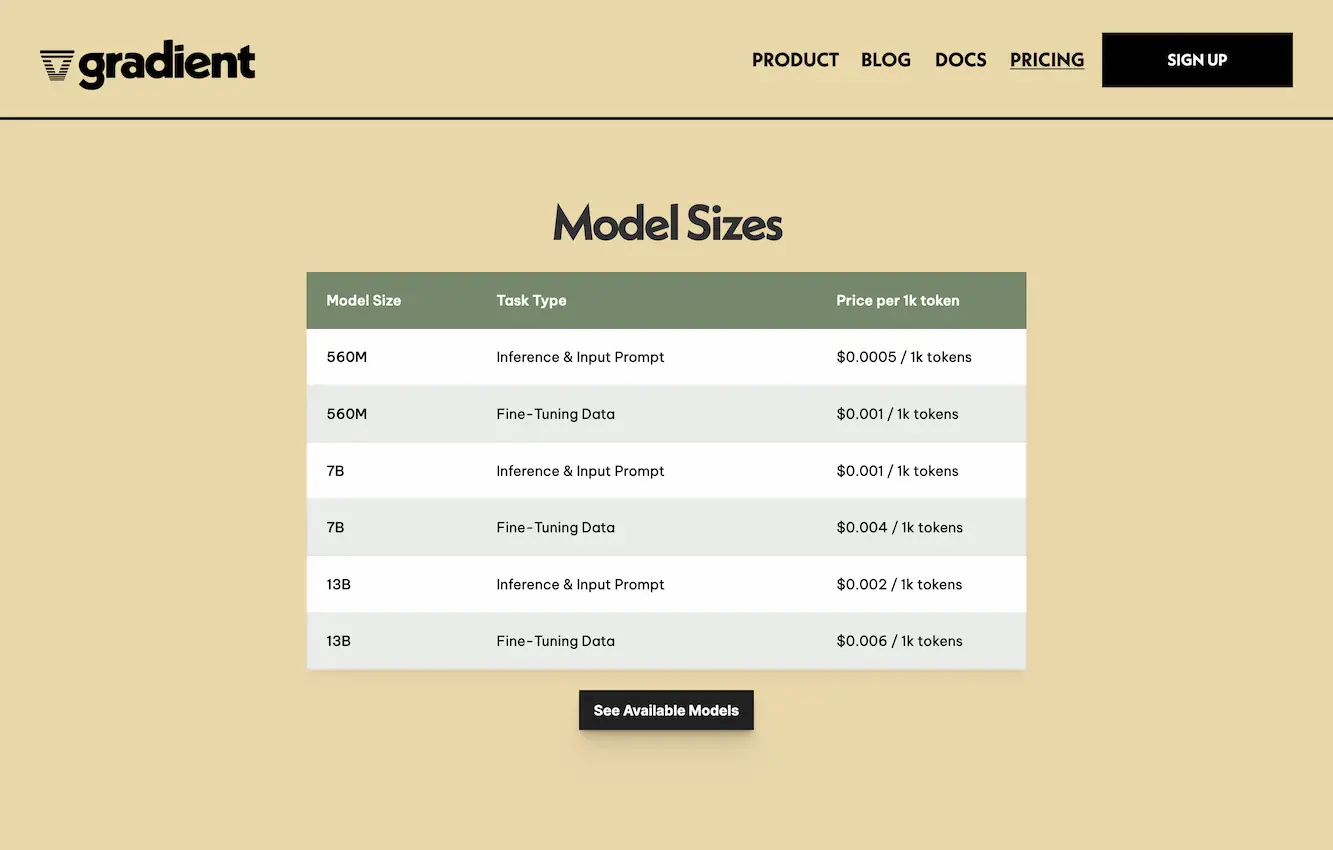Click 560M in the Inference row
This screenshot has width=1333, height=850.
pyautogui.click(x=347, y=357)
